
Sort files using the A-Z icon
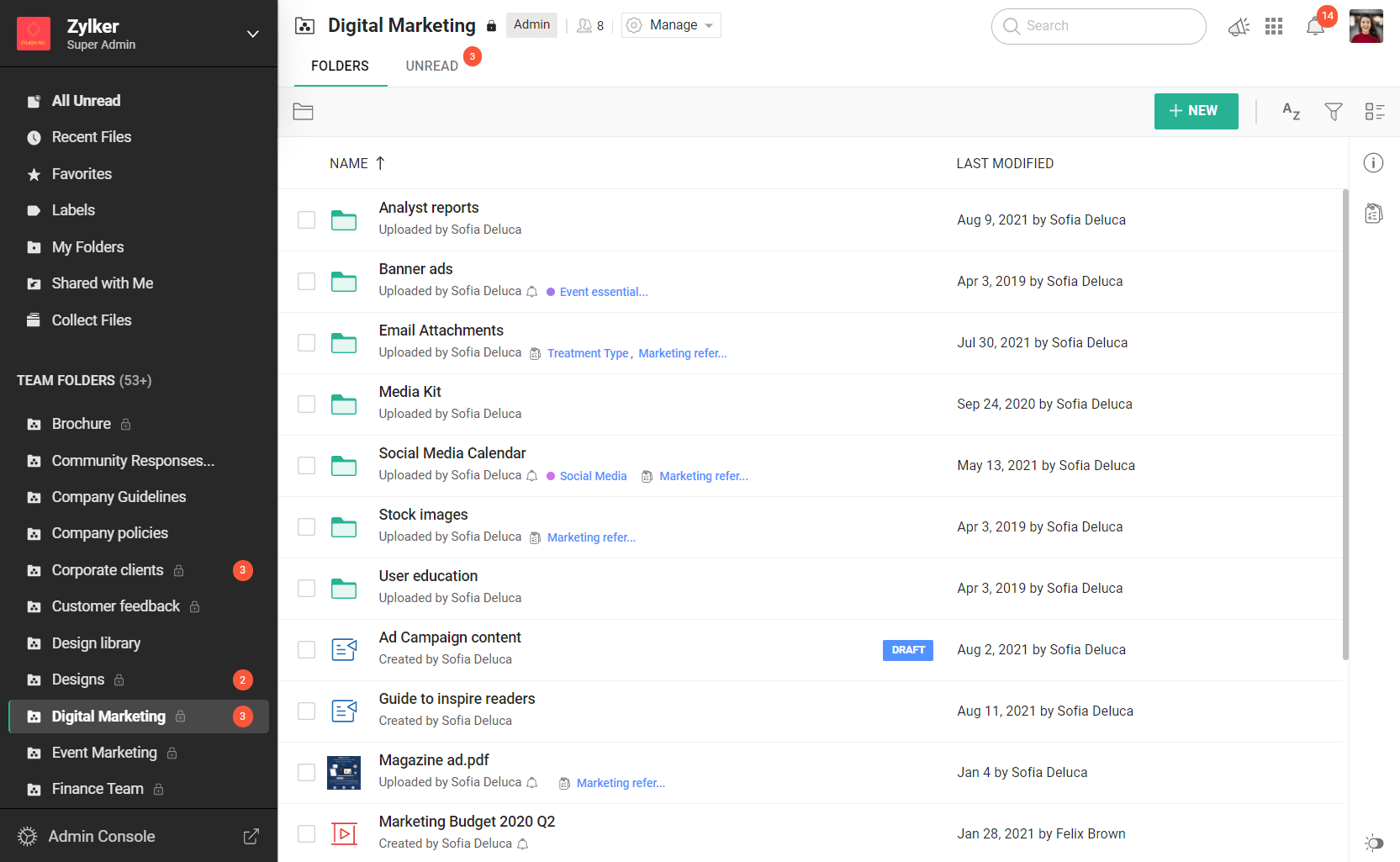pyautogui.click(x=1291, y=112)
